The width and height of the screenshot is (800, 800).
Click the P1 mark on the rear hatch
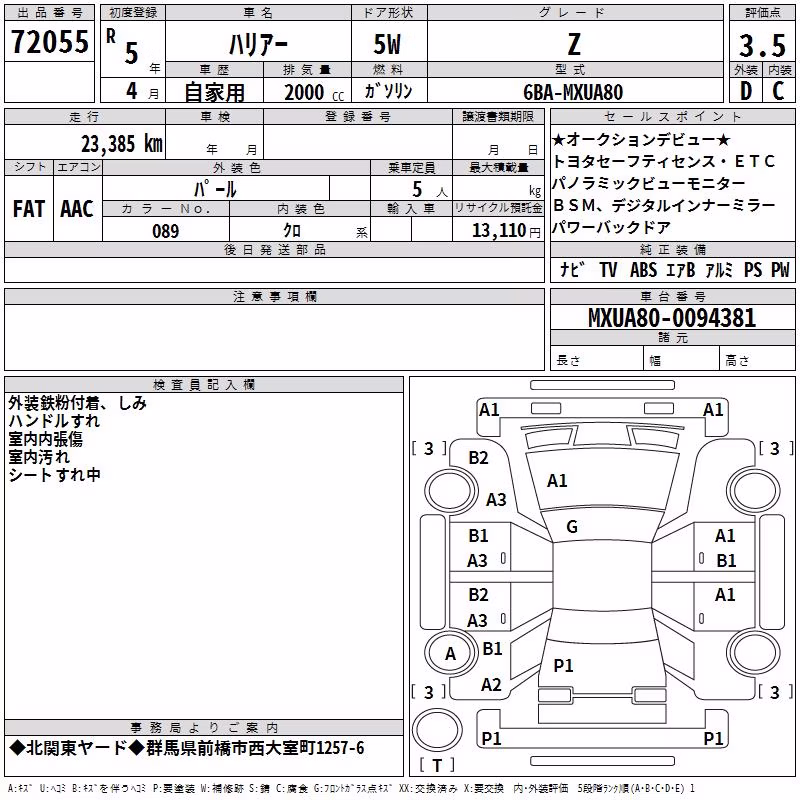coord(563,665)
